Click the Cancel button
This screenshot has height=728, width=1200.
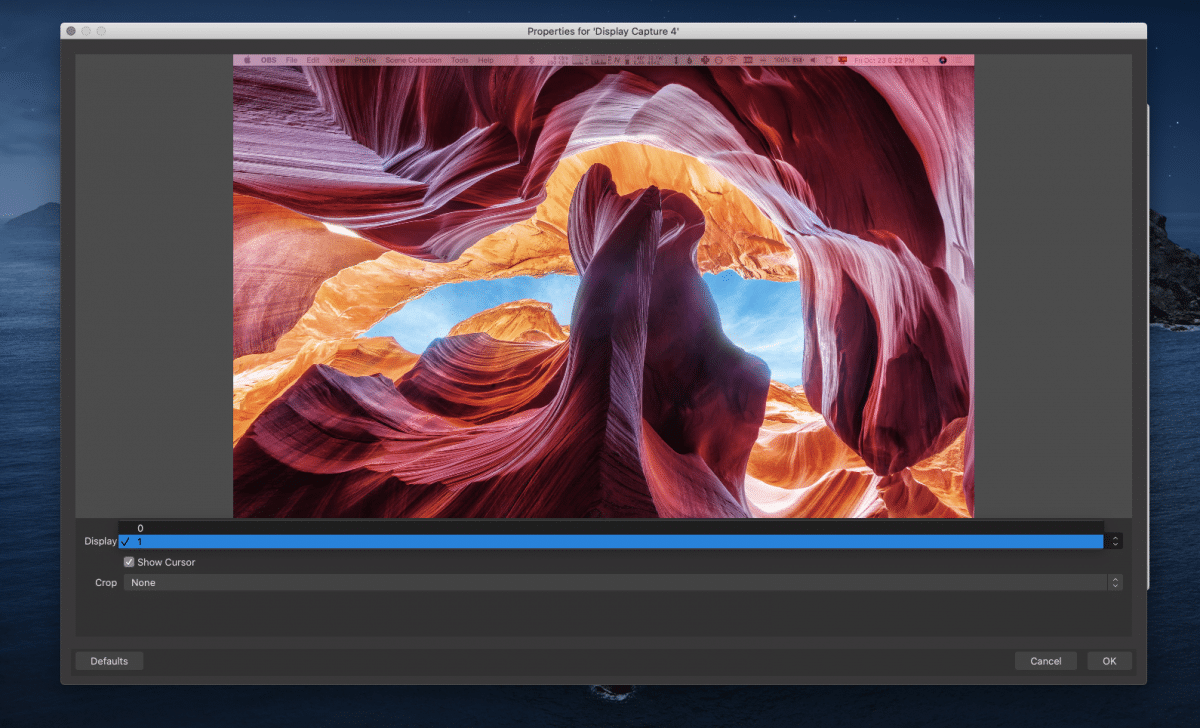1045,660
